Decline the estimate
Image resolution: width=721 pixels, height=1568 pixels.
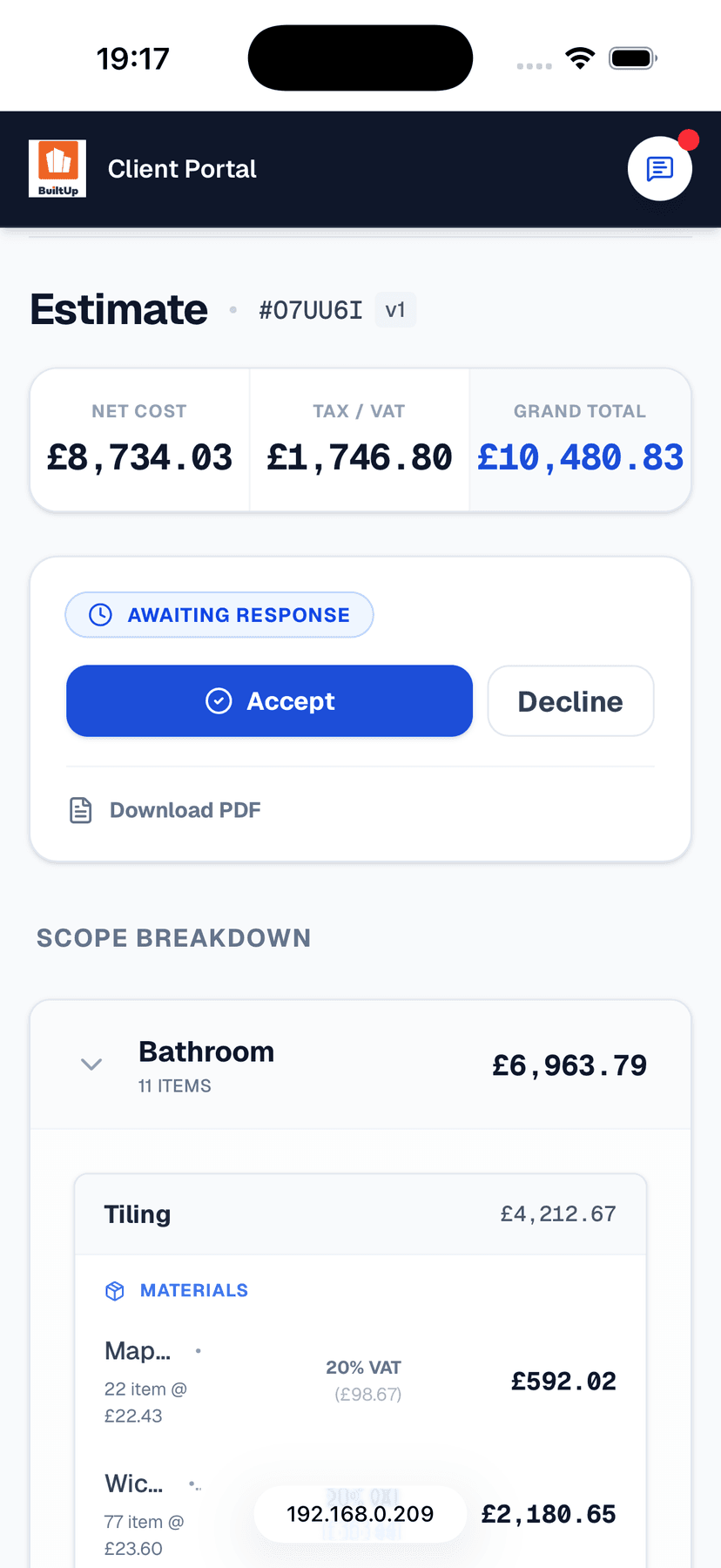coord(570,701)
